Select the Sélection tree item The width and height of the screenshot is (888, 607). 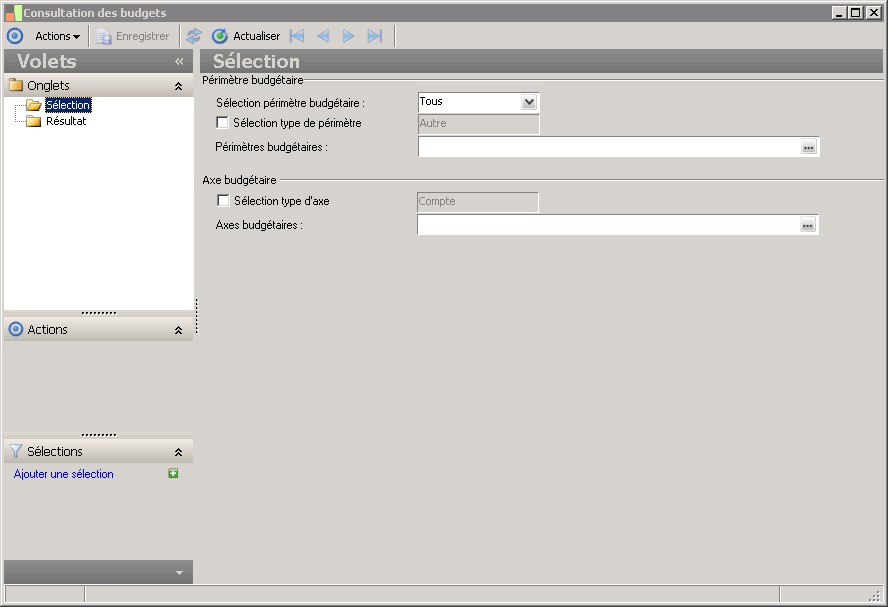point(68,105)
